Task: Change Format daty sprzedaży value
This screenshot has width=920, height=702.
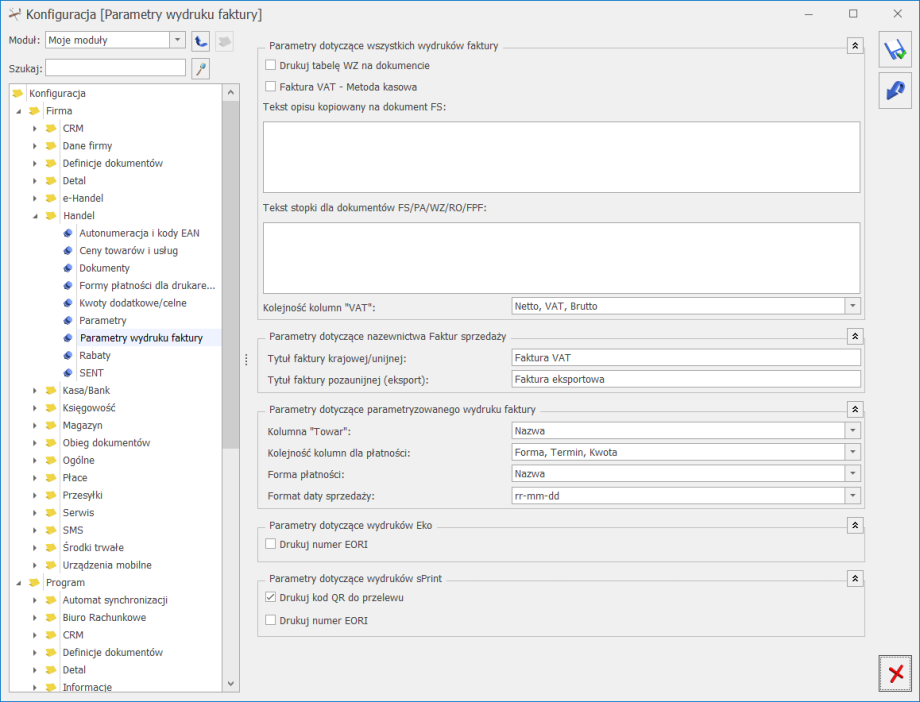Action: click(x=852, y=494)
